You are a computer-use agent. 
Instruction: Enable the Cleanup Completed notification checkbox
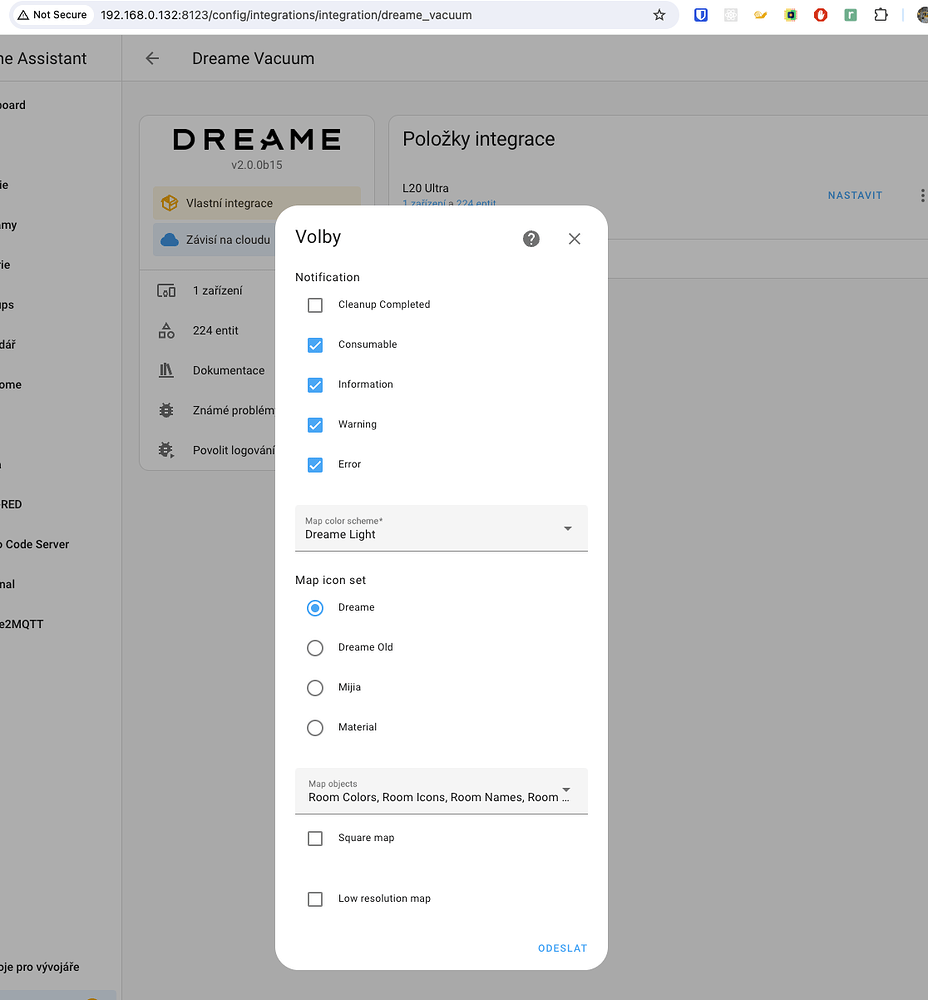tap(315, 304)
